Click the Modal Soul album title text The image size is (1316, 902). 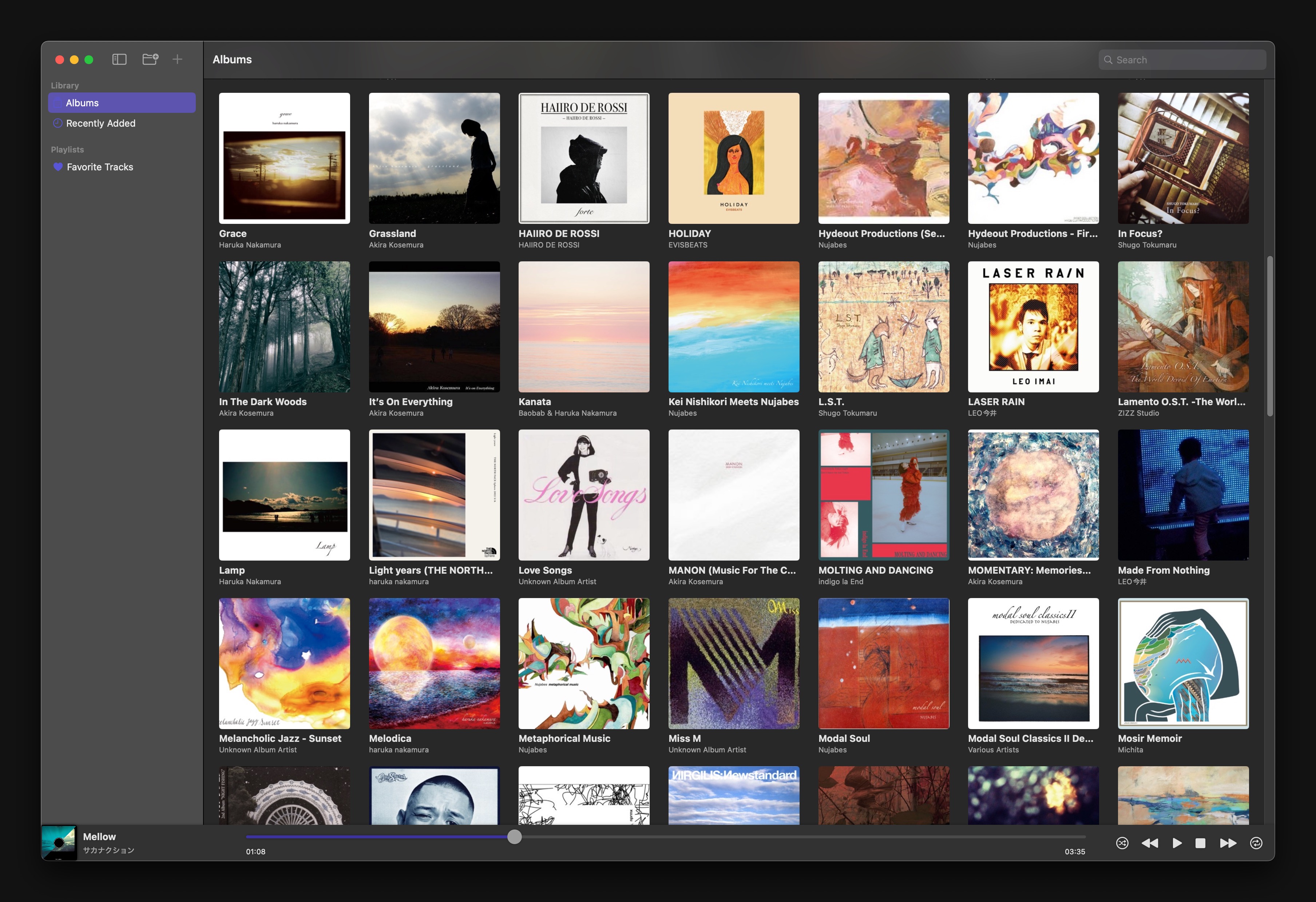click(844, 738)
